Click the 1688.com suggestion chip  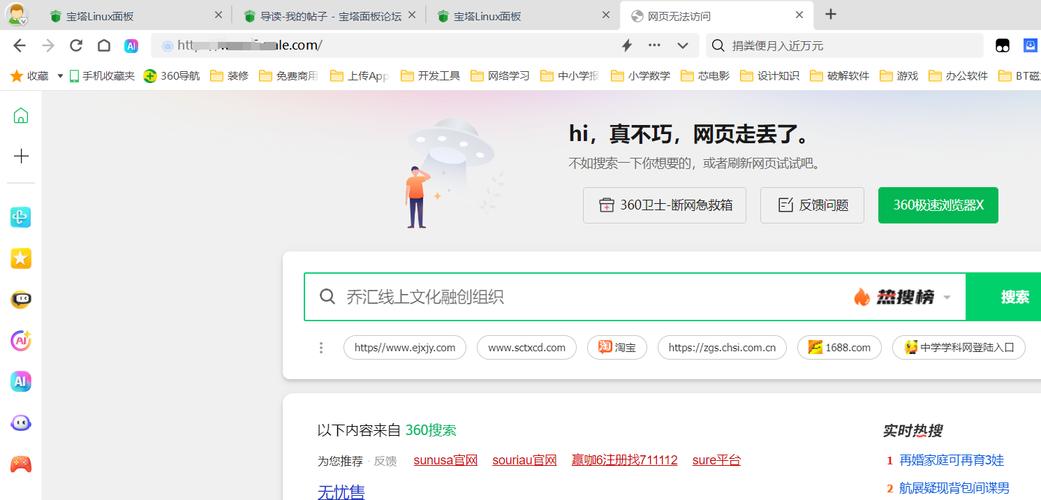pos(839,347)
